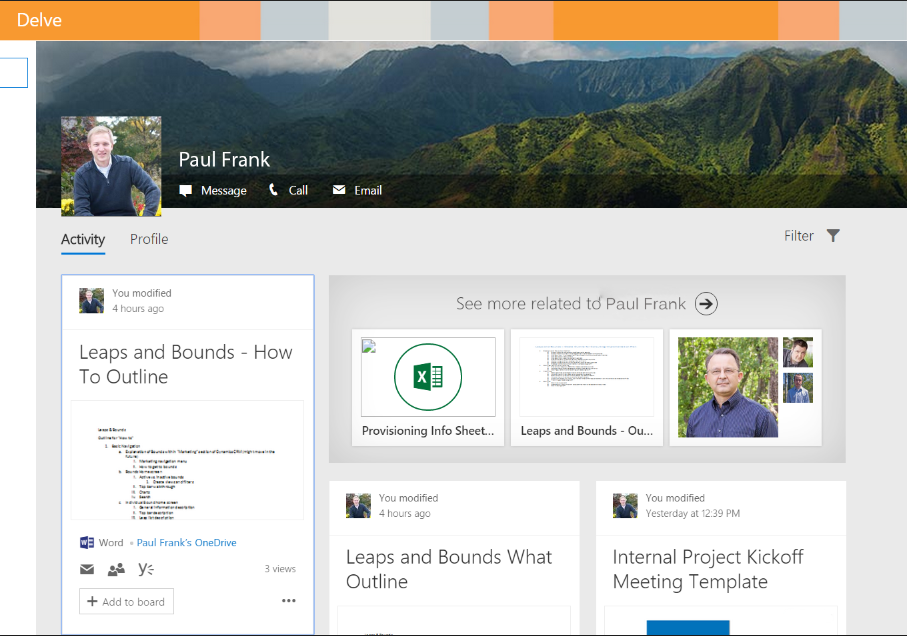This screenshot has height=636, width=907.
Task: Open the large related person photo
Action: tap(728, 387)
